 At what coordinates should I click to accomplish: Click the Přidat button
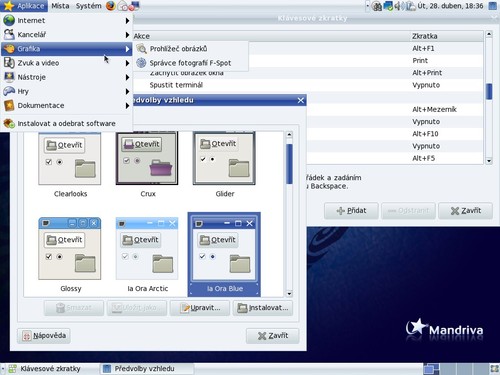[x=351, y=211]
